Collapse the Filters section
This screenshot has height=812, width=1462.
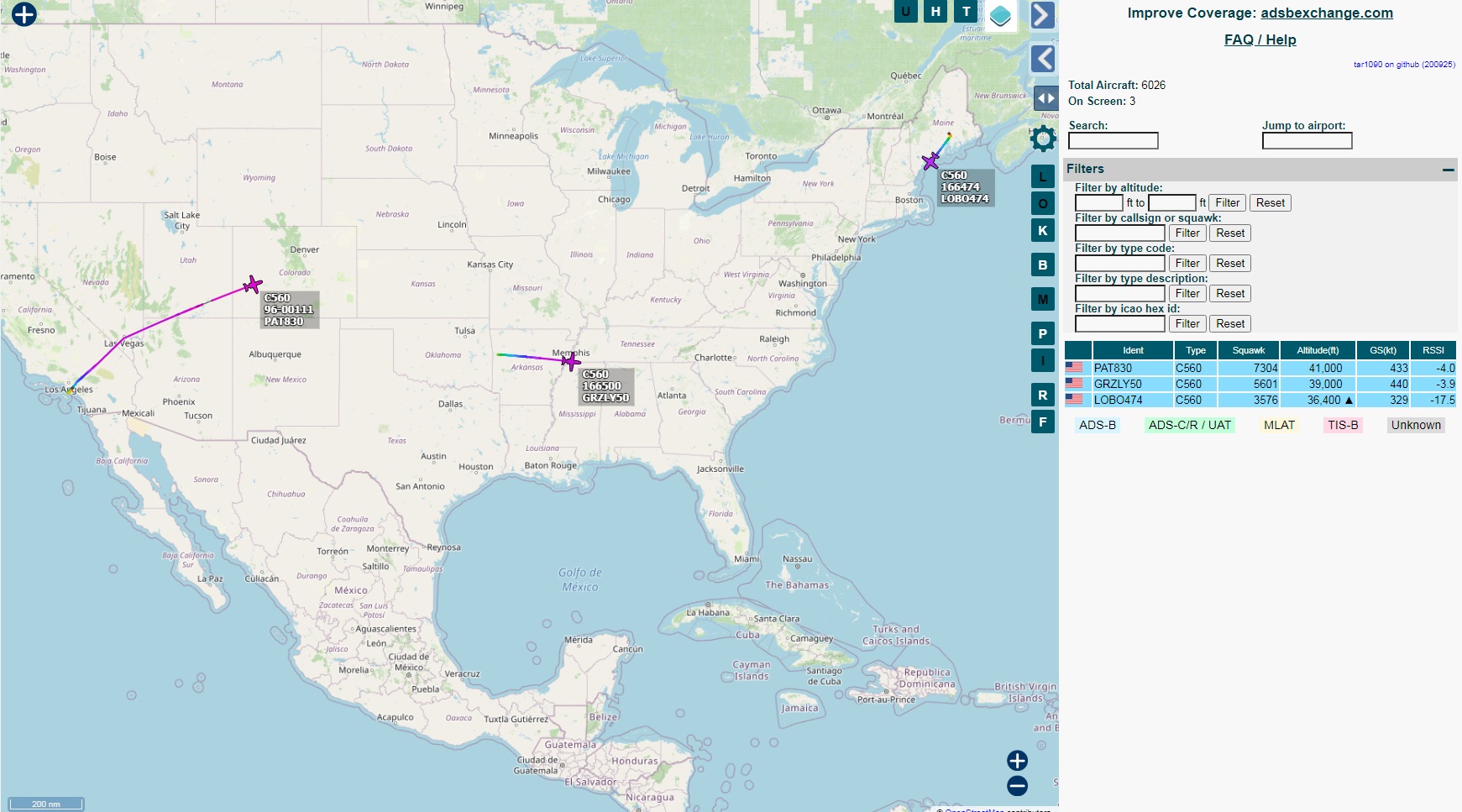pyautogui.click(x=1448, y=170)
